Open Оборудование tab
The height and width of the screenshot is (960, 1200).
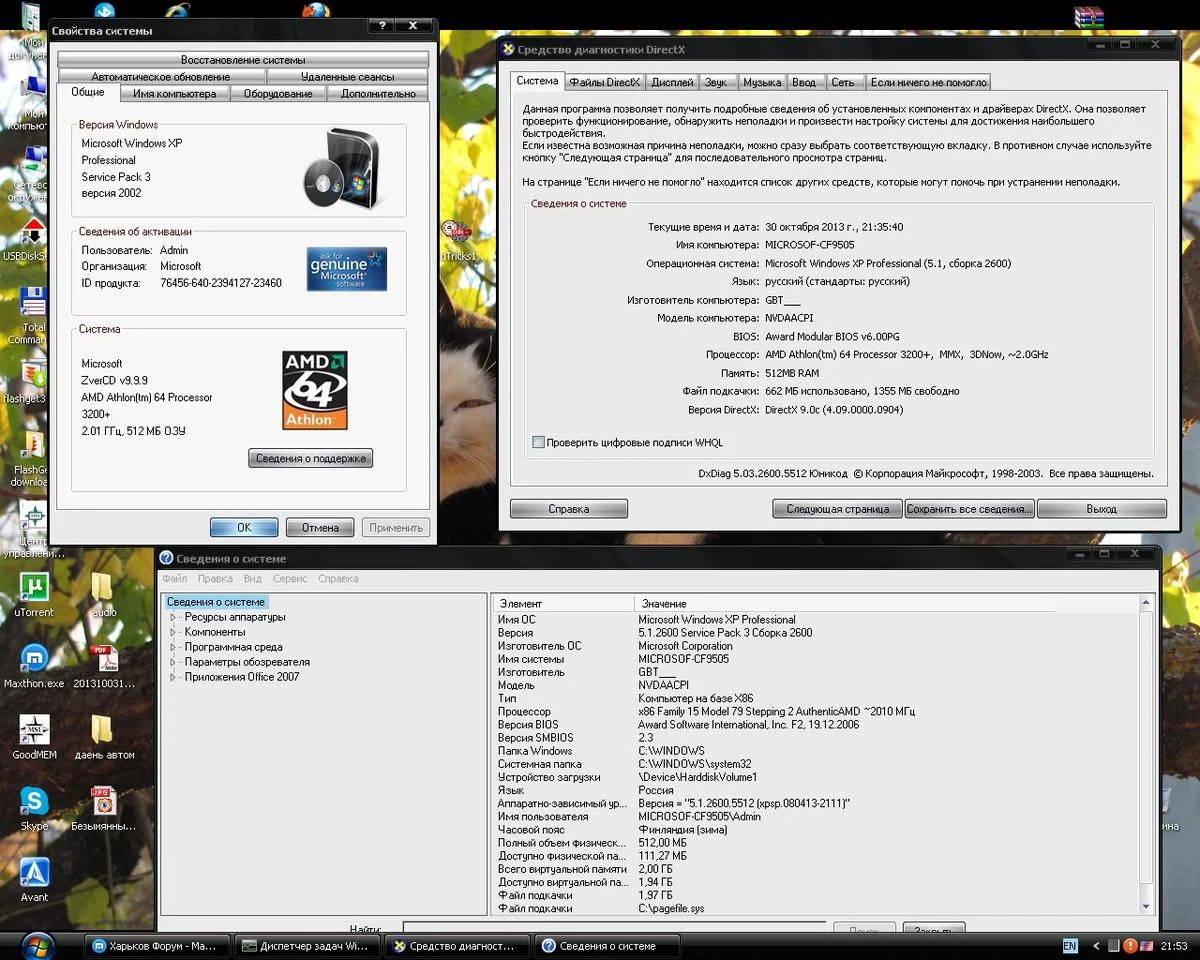[x=279, y=94]
